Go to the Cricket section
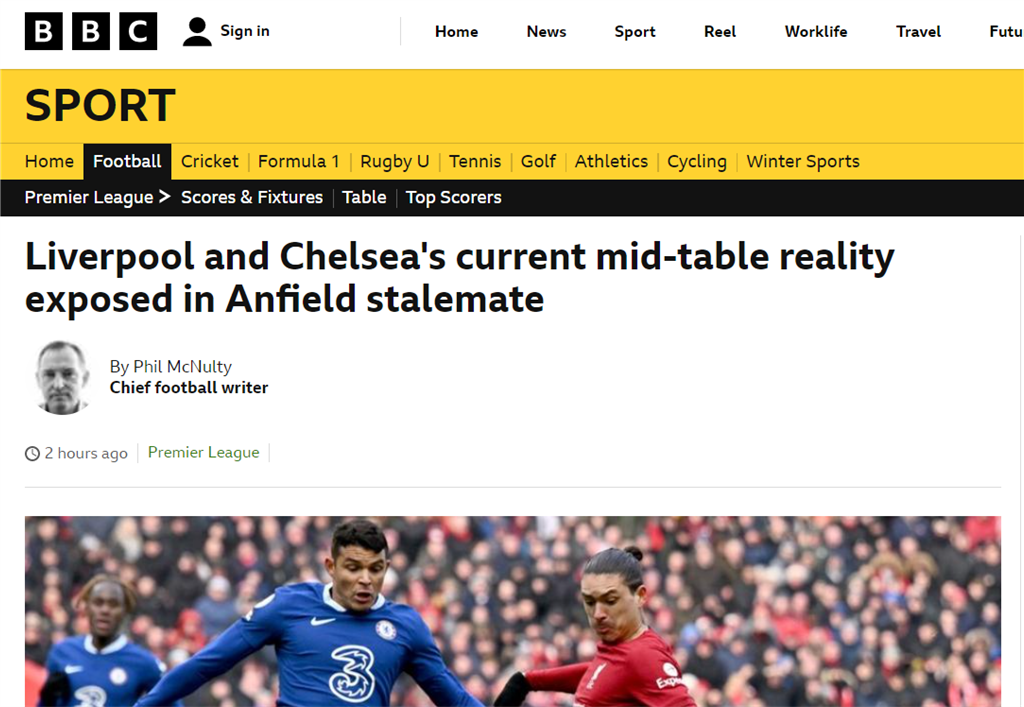 pos(210,161)
